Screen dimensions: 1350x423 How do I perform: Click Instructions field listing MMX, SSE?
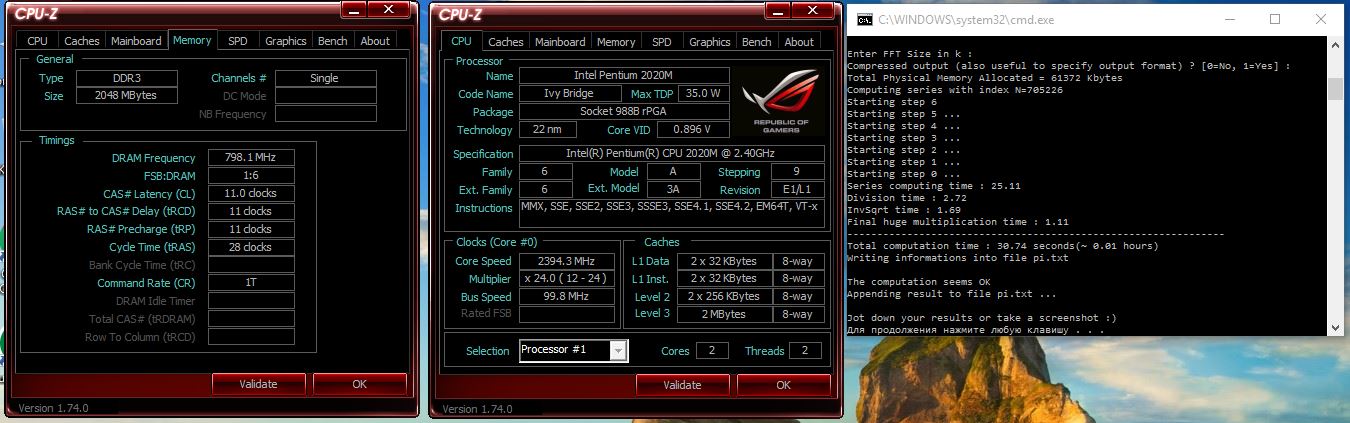tap(672, 213)
